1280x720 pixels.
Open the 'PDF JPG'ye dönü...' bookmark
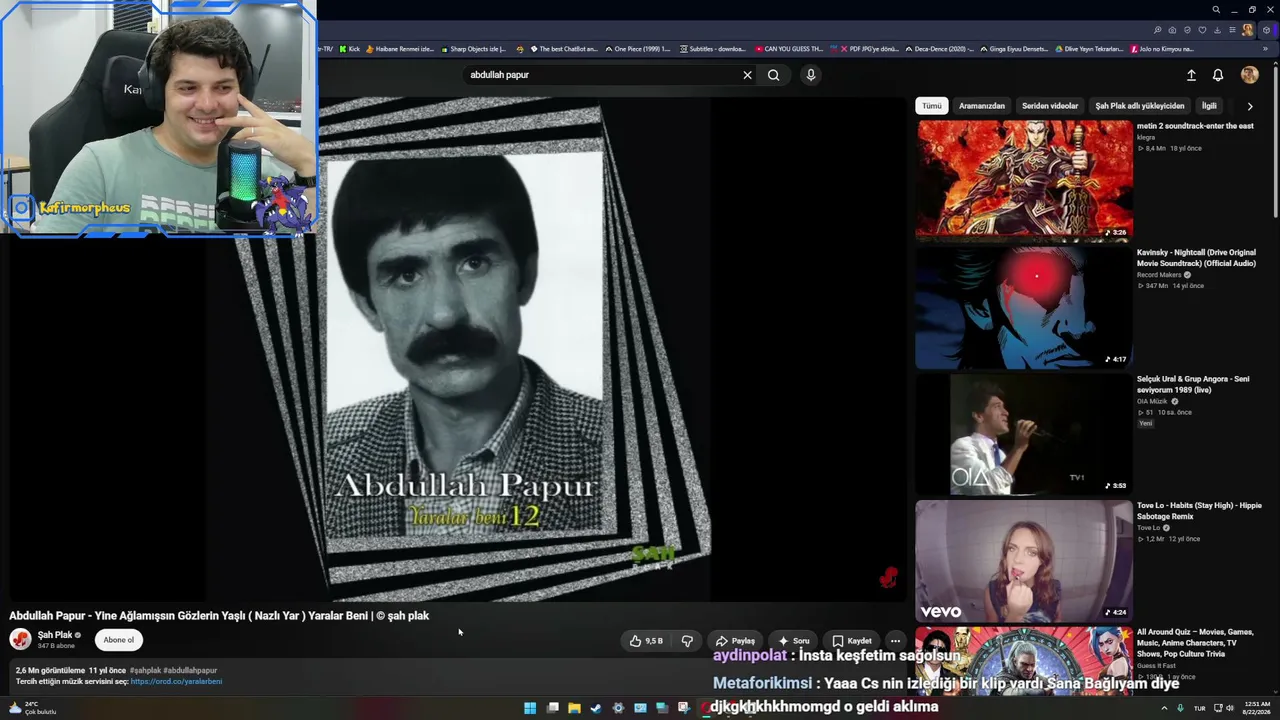tap(864, 49)
